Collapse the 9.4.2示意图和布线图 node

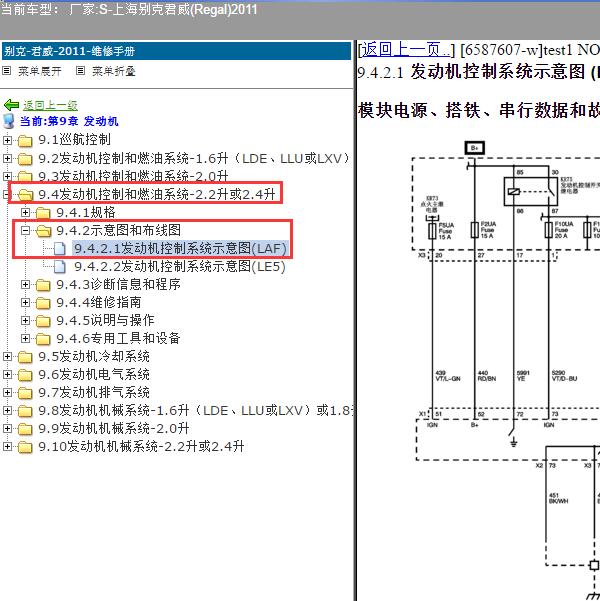click(25, 230)
